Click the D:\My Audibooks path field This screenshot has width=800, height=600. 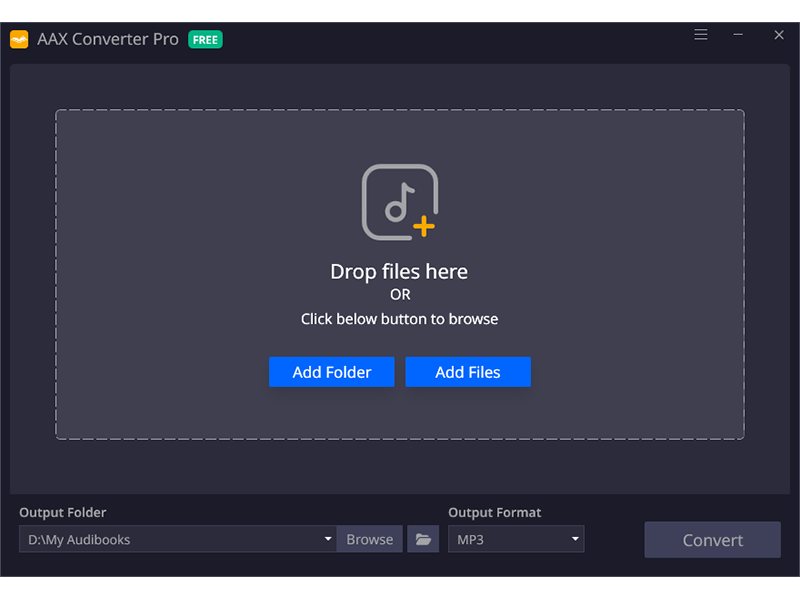[178, 539]
